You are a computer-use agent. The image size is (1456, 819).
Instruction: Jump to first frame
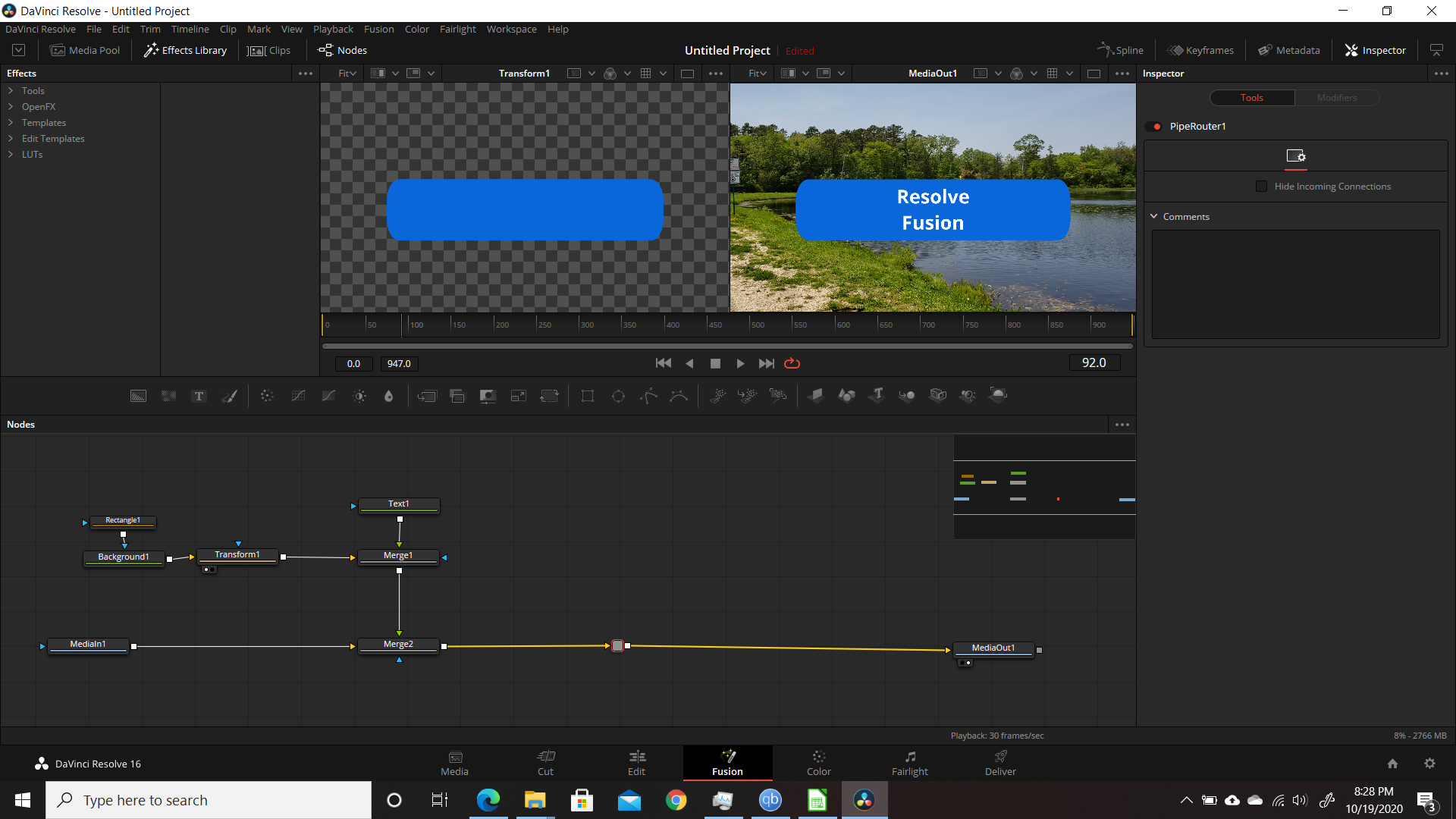click(664, 363)
